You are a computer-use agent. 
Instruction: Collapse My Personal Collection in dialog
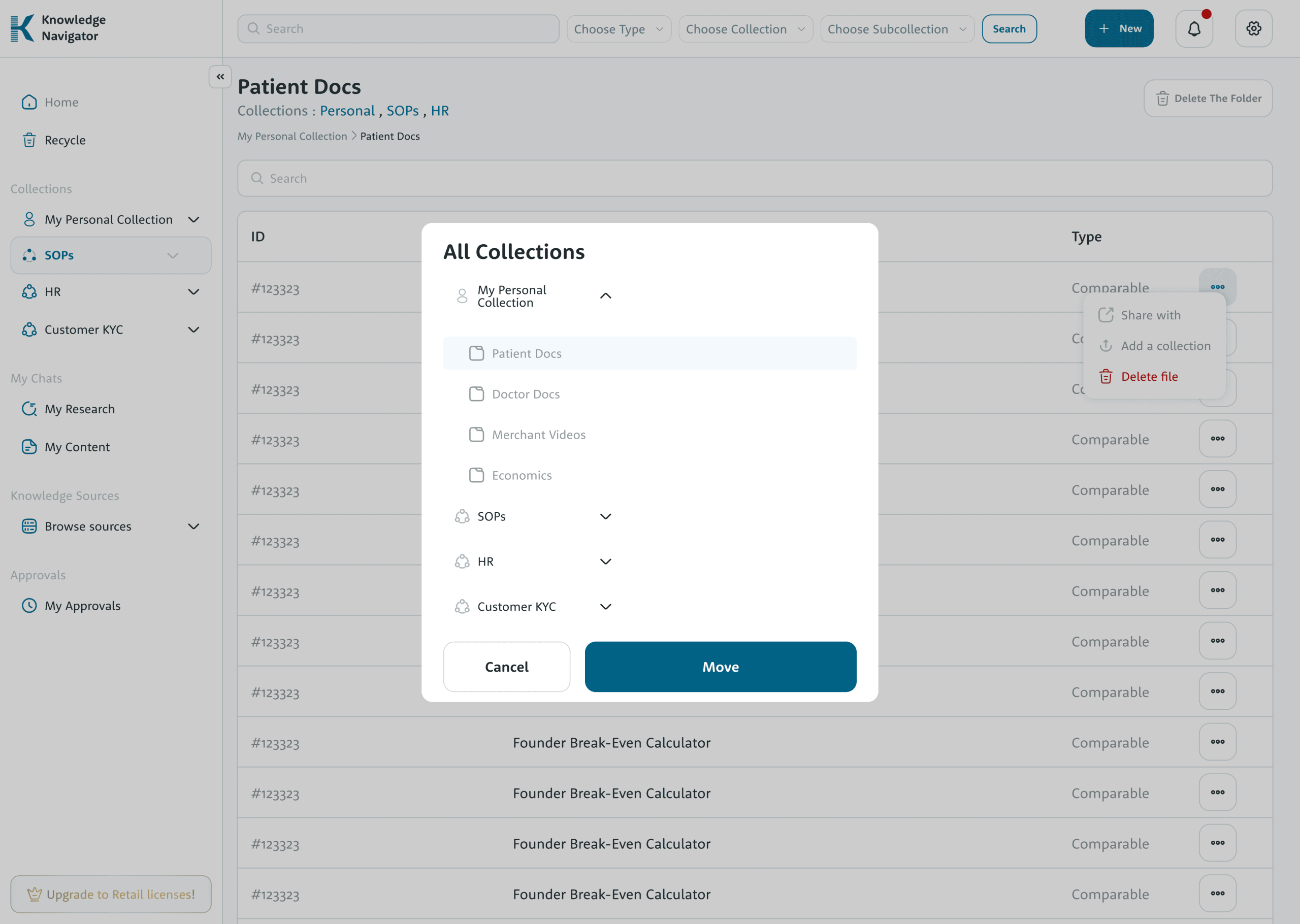tap(605, 296)
